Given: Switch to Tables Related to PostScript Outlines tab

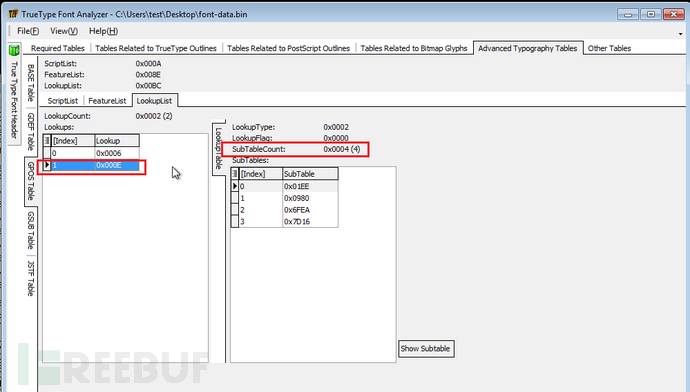Looking at the screenshot, I should (289, 48).
